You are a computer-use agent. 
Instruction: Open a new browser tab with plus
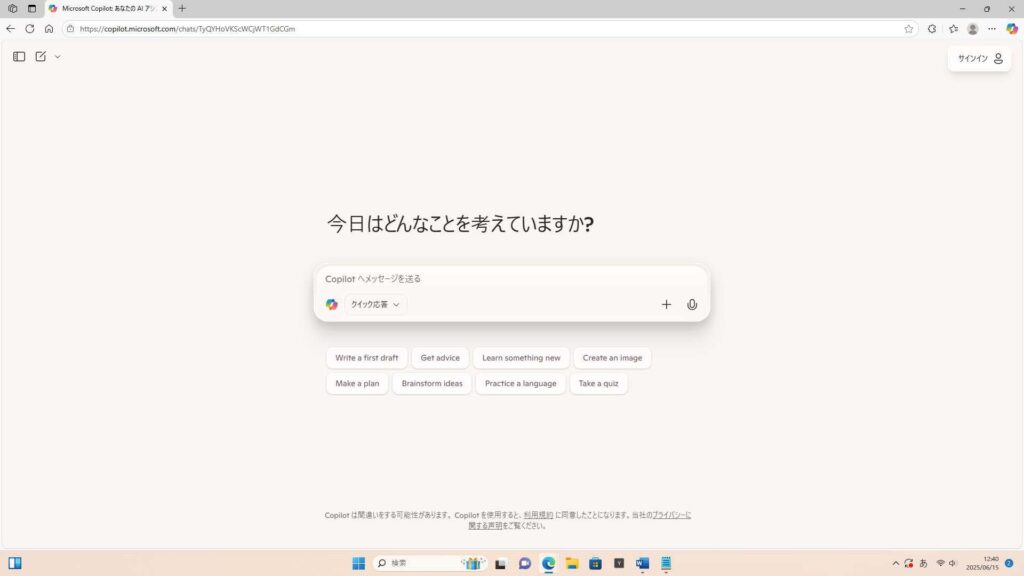click(x=182, y=8)
